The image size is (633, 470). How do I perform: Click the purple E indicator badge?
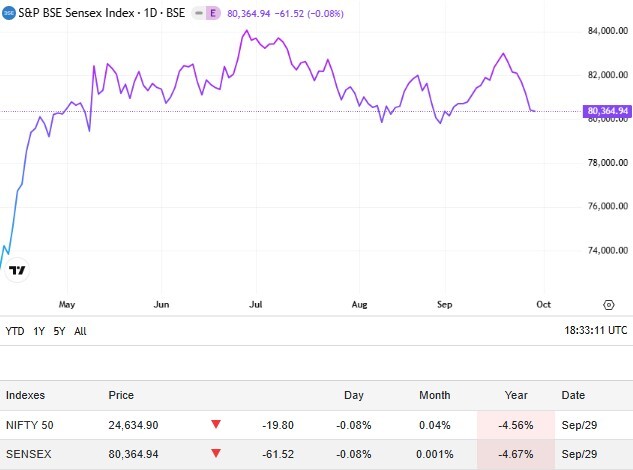(213, 10)
